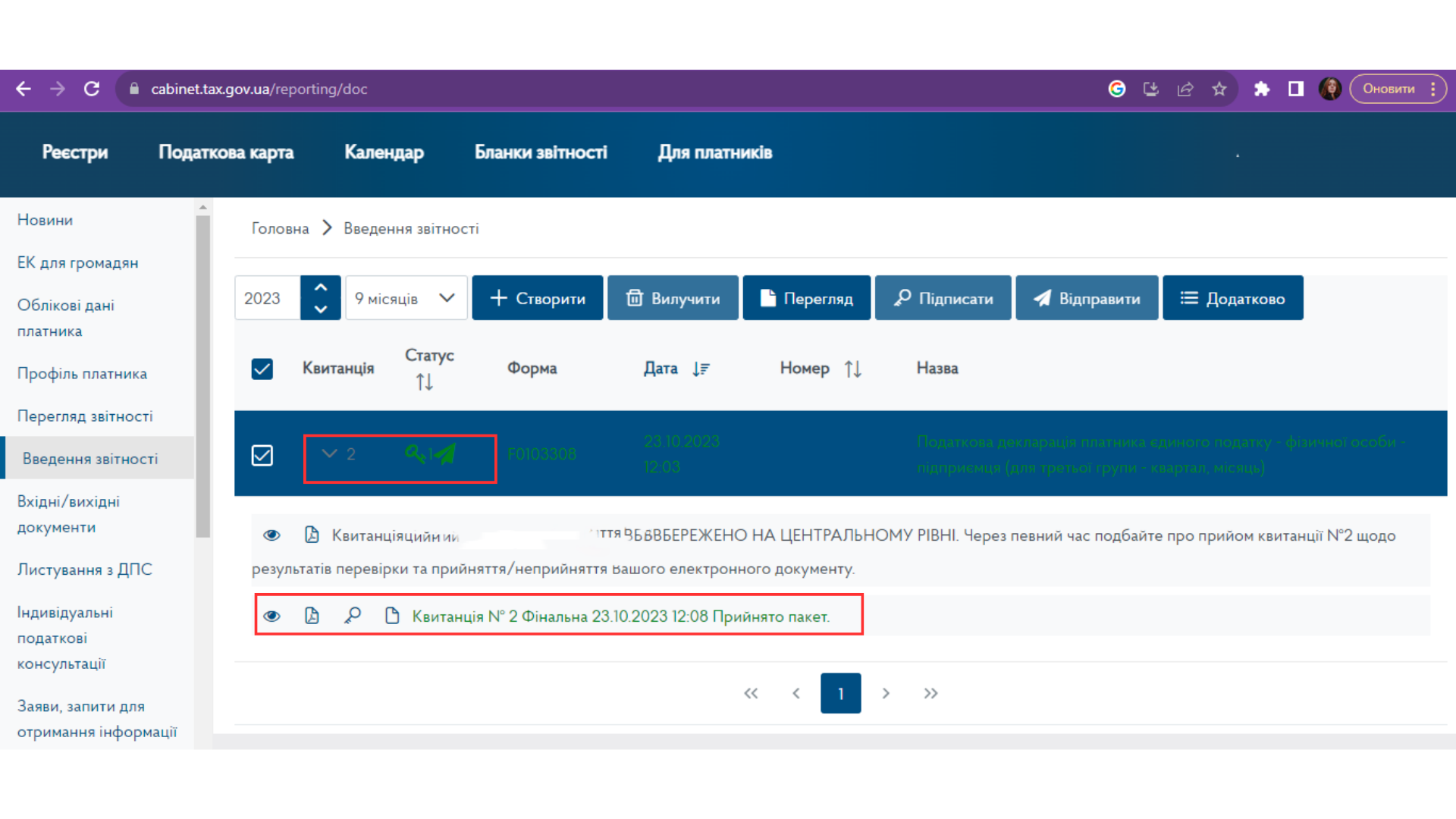Sort by Номер column arrows
The image size is (1456, 819).
853,369
